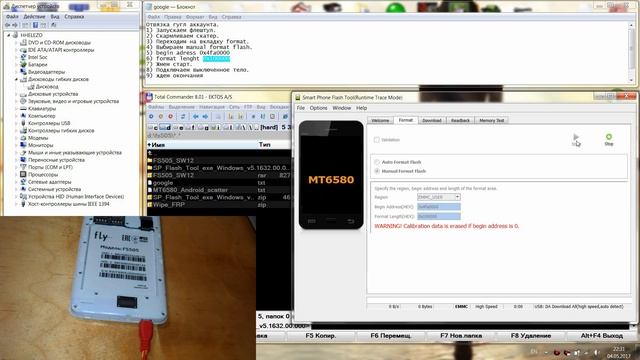
Task: Click the Ports (COM и LPT) device icon
Action: coord(23,167)
